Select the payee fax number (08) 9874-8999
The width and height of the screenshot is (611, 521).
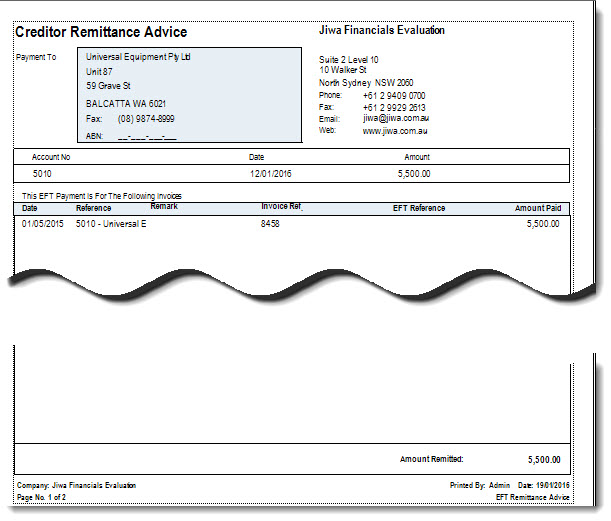[146, 118]
